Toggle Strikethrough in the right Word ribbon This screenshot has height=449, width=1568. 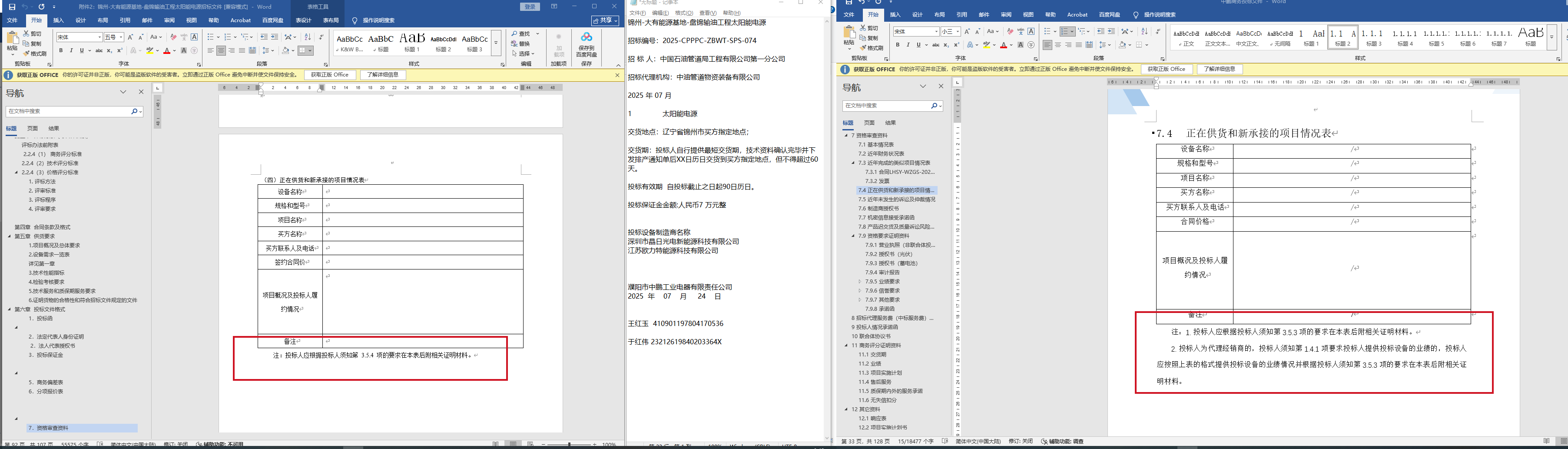[x=935, y=45]
